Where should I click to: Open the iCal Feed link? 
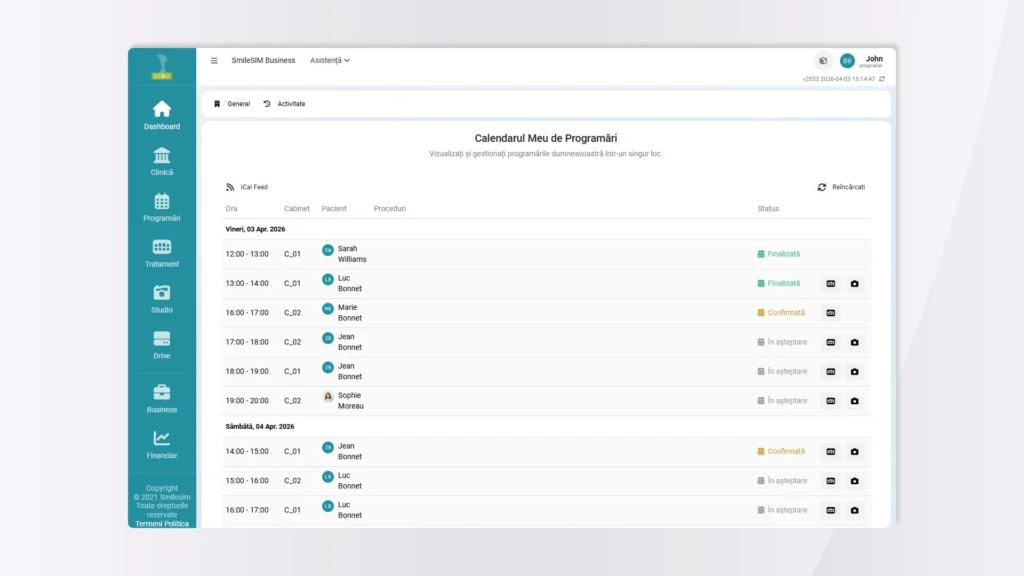tap(247, 187)
